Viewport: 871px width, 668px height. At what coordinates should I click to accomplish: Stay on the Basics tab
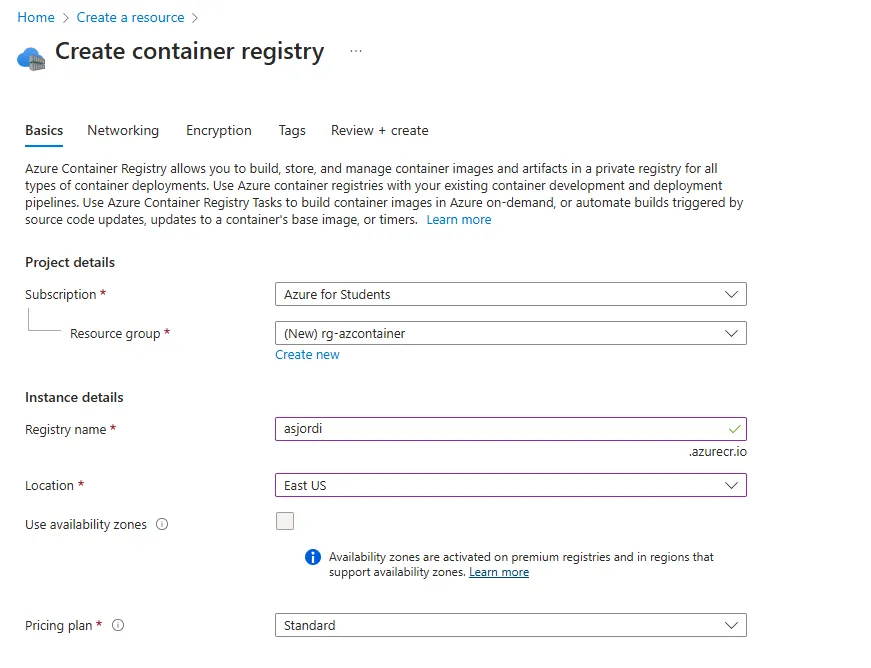click(x=44, y=130)
